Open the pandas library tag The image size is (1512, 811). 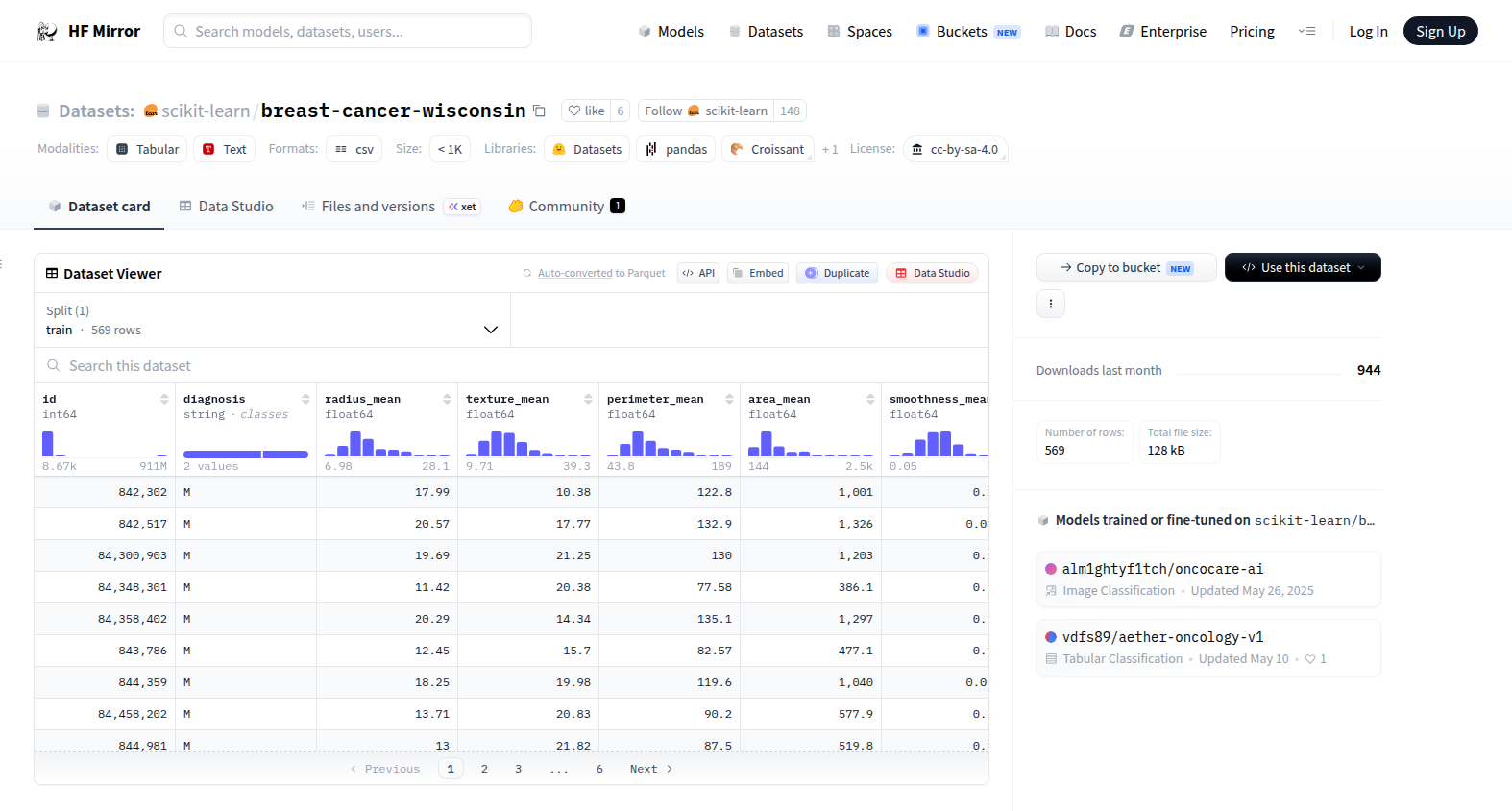pyautogui.click(x=676, y=149)
